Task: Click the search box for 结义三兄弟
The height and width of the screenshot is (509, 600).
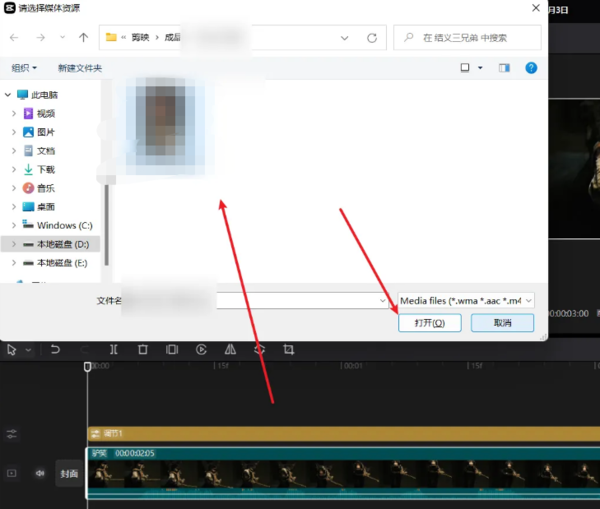Action: (467, 38)
